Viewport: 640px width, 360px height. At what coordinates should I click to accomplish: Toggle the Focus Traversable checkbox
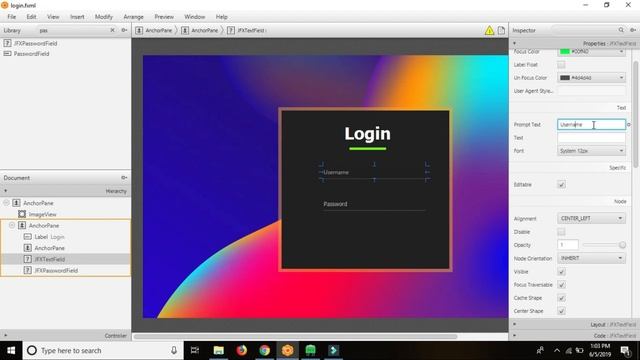tap(561, 284)
